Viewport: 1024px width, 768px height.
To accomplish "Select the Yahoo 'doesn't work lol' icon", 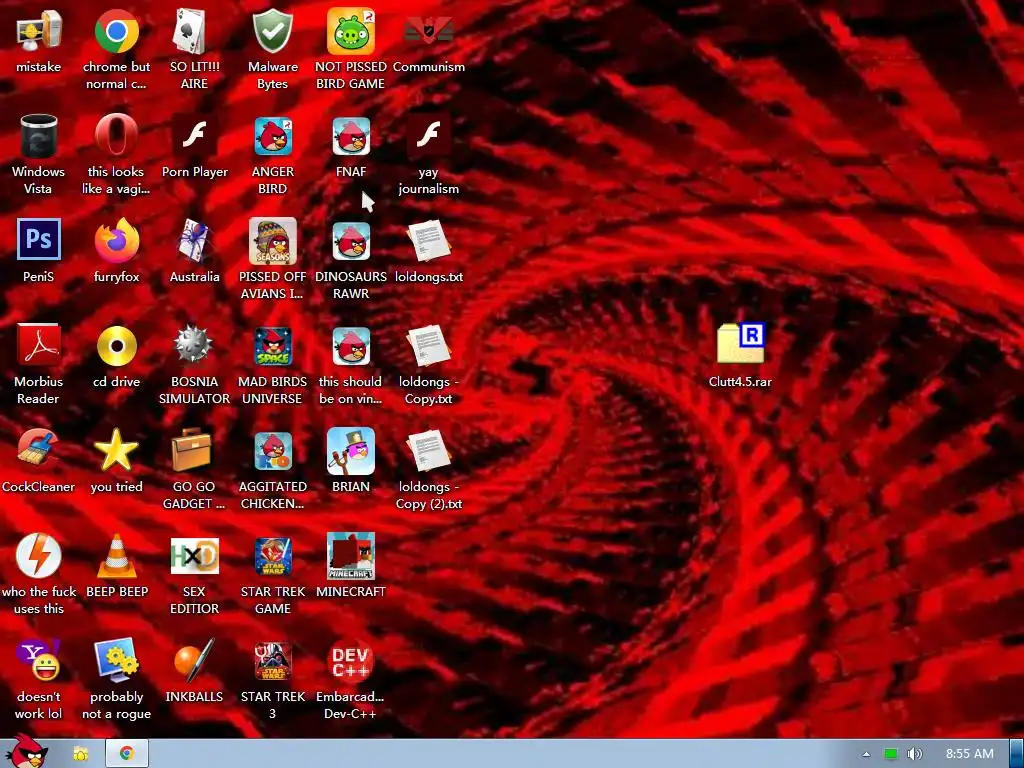I will click(39, 660).
